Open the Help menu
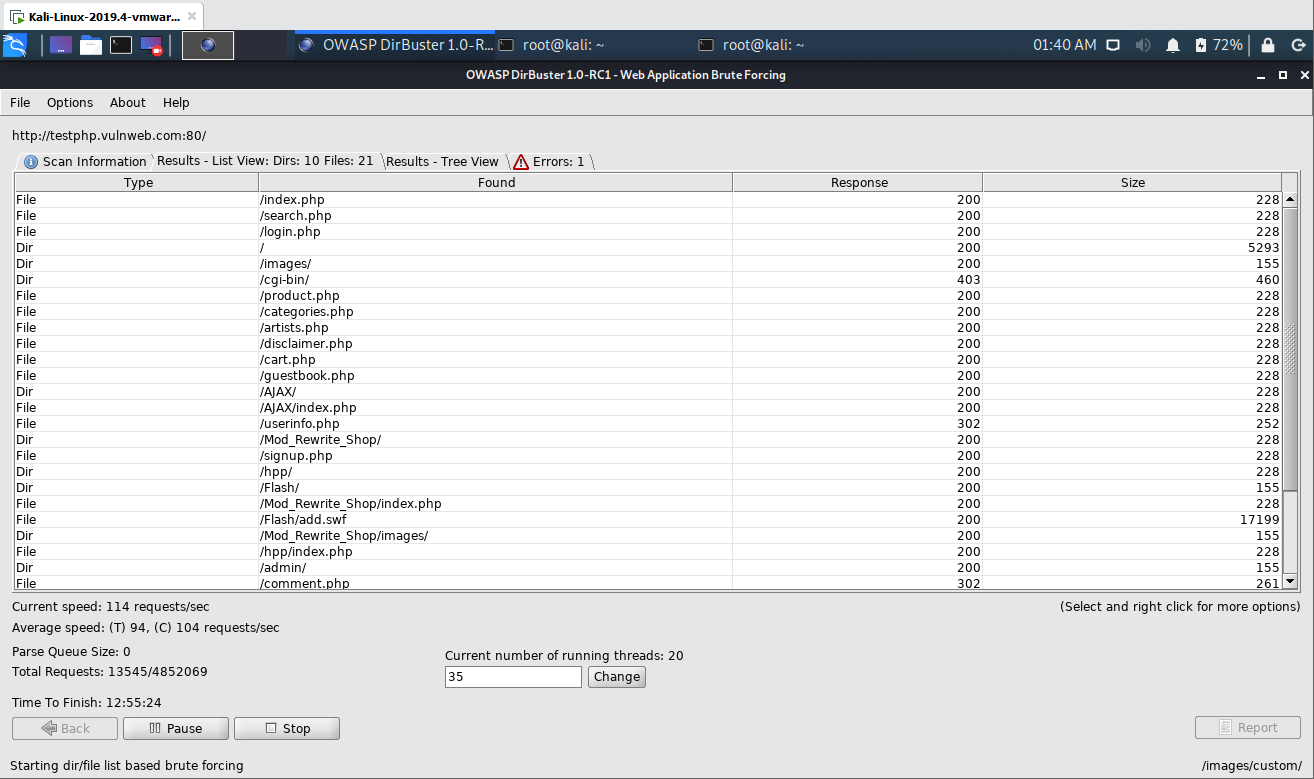Screen dimensions: 1314x779 pos(176,103)
